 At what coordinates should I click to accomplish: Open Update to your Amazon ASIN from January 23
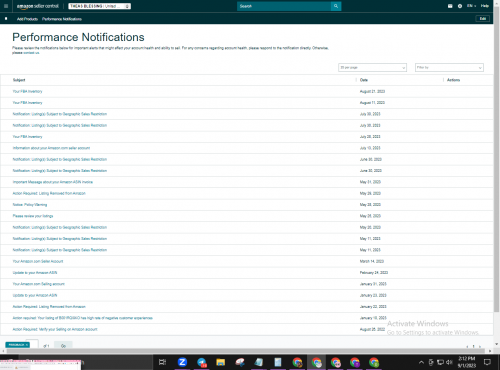coord(35,295)
